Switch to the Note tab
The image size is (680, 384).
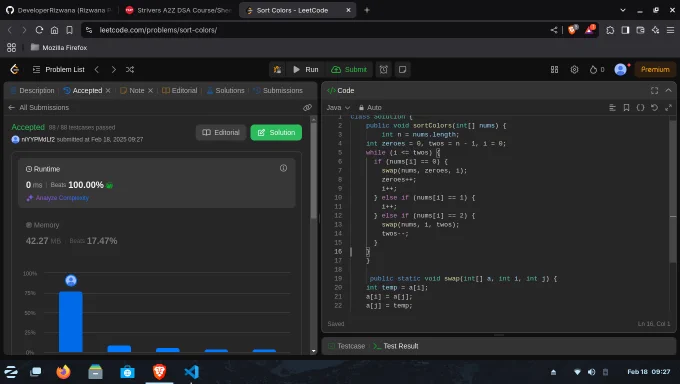132,90
